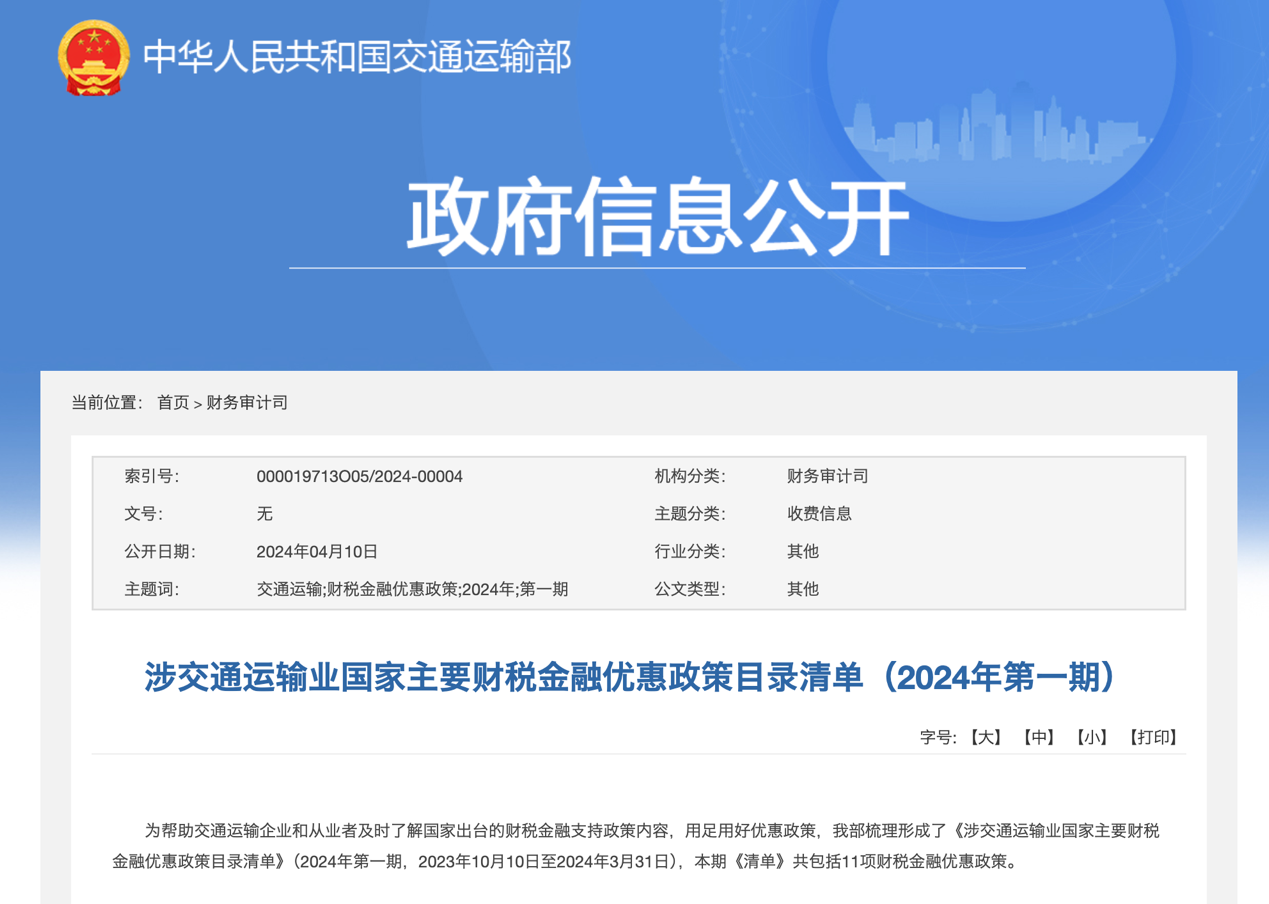This screenshot has width=1269, height=904.
Task: Select the keywords 交通运输;财税金融优惠政策;2024年;第一期
Action: [x=412, y=590]
